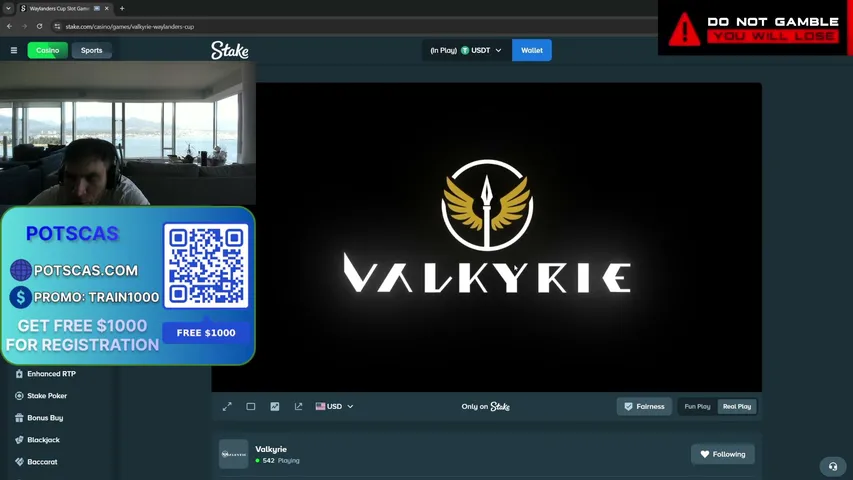The height and width of the screenshot is (480, 853).
Task: Click the Valkyrie provider name
Action: 271,449
